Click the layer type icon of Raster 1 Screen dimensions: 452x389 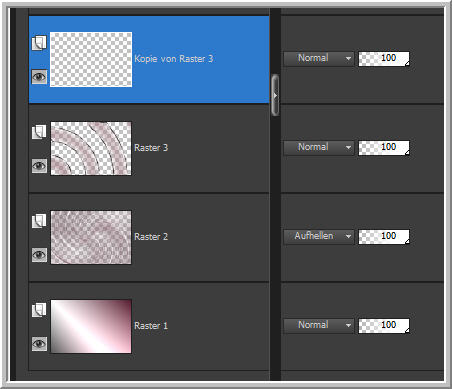coord(39,310)
